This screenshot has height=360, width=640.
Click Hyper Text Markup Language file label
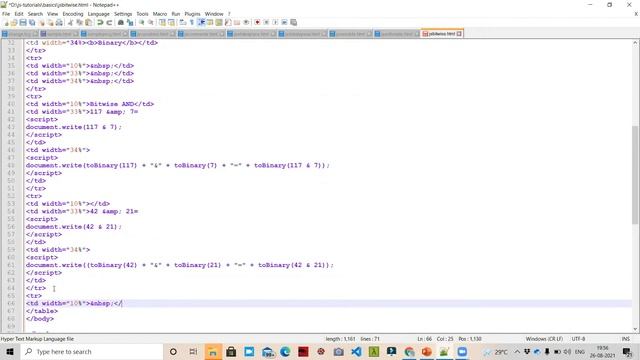coord(37,339)
